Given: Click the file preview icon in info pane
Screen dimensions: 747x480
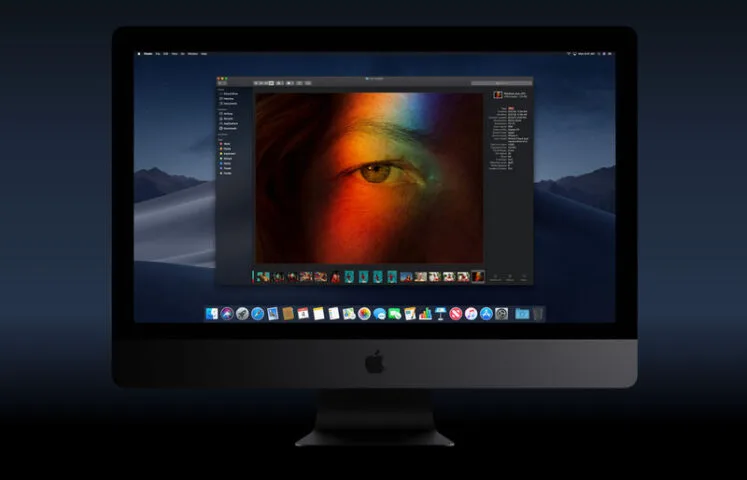Looking at the screenshot, I should click(498, 95).
